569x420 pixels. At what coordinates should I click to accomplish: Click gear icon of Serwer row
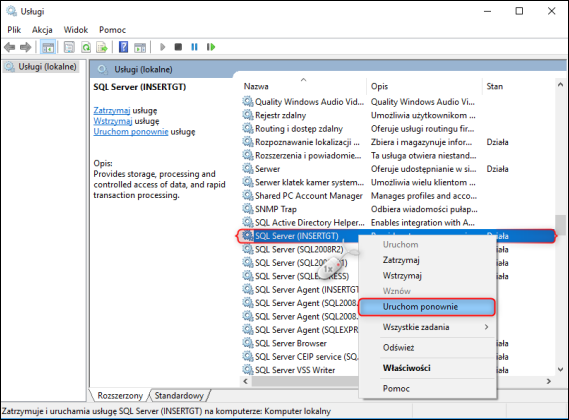(248, 169)
